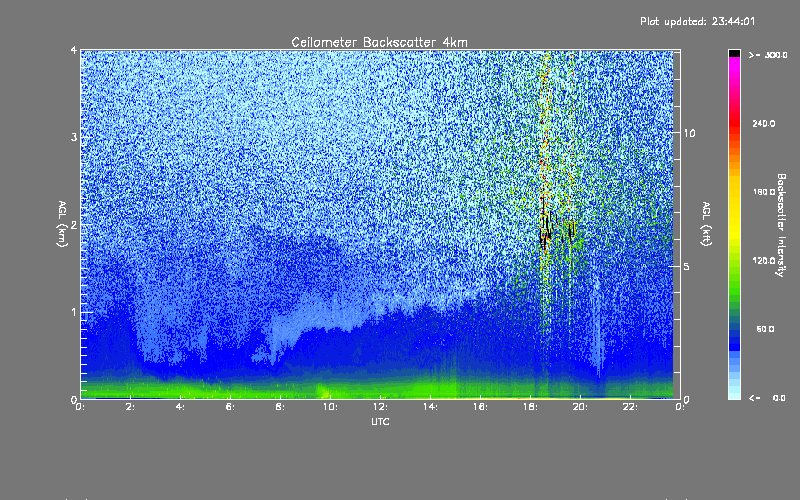Click the 'Backscatter Intensity' colorbar label
This screenshot has width=800, height=500.
(781, 225)
